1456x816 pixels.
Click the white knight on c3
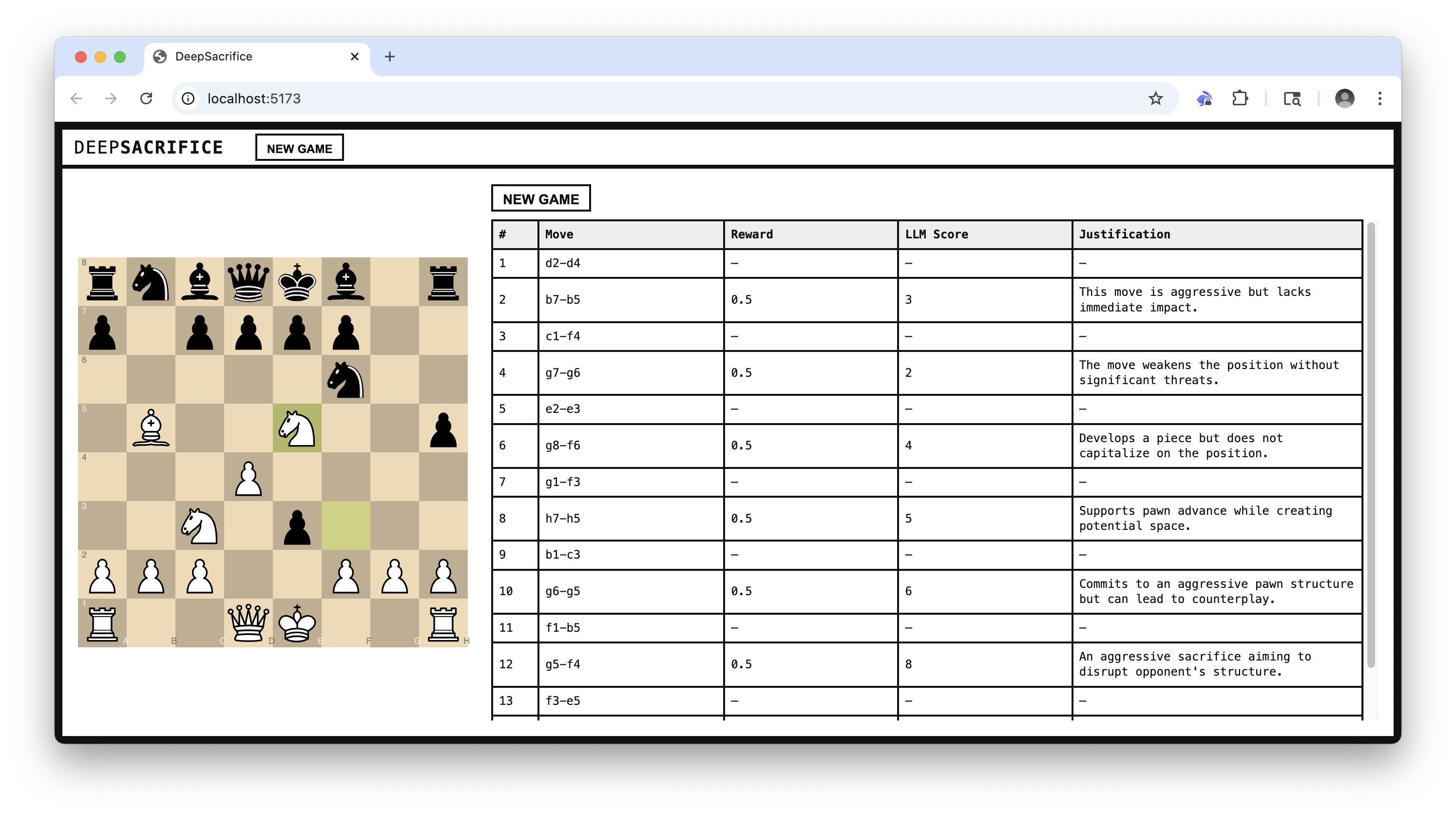click(199, 525)
